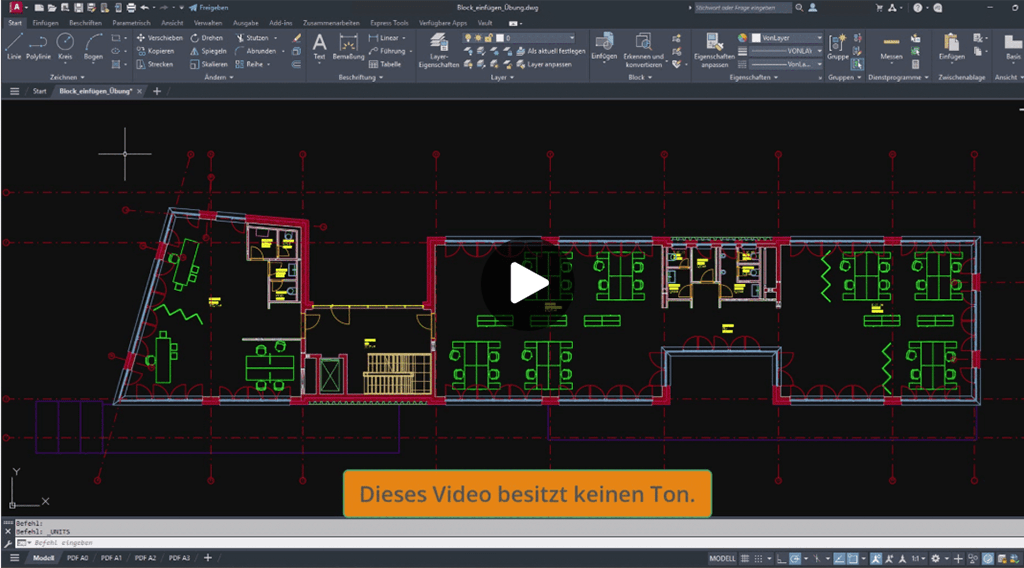Screen dimensions: 1024x568
Task: Open the Autodesk App Store cart
Action: point(879,8)
